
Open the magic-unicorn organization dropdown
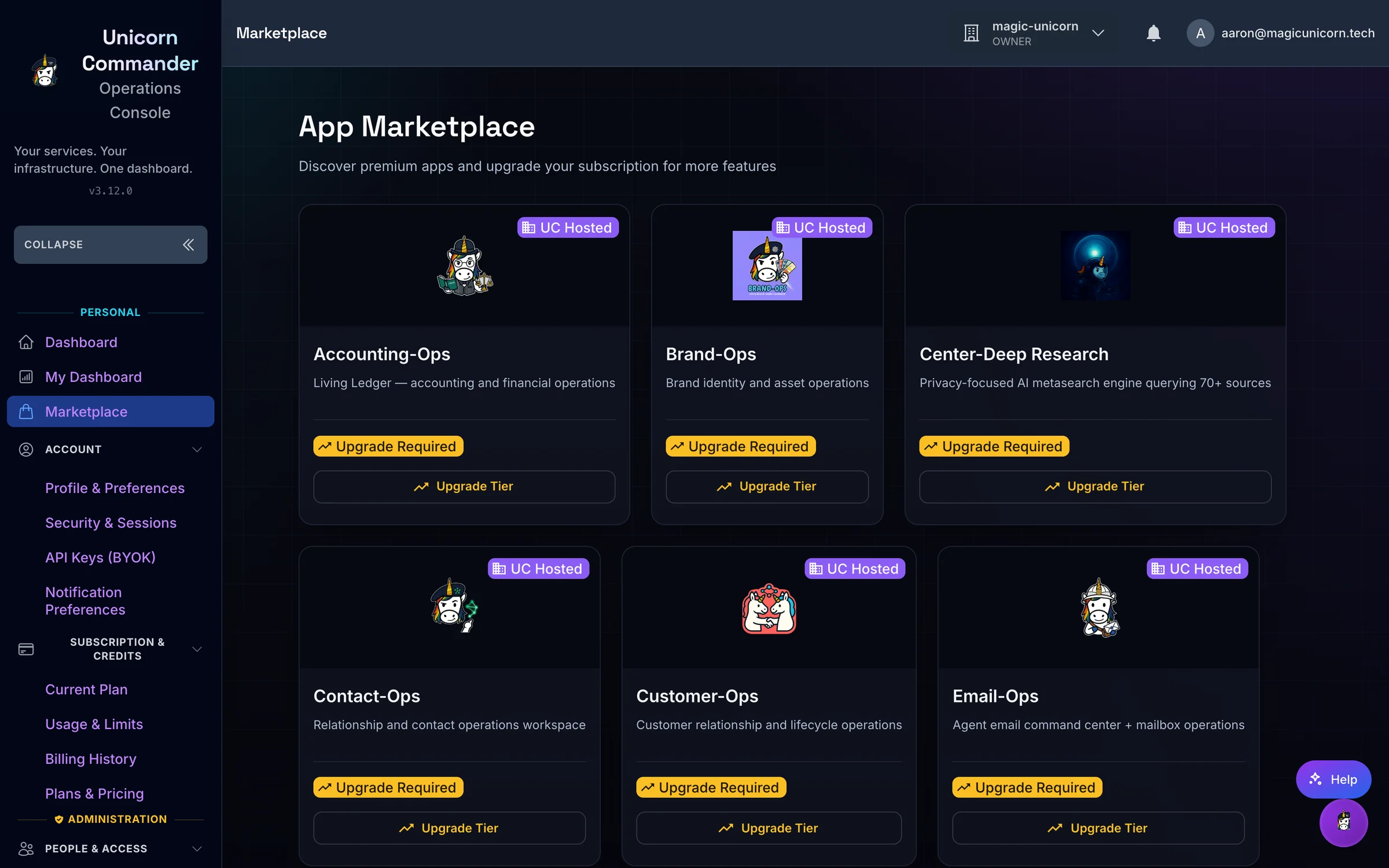[x=1034, y=34]
